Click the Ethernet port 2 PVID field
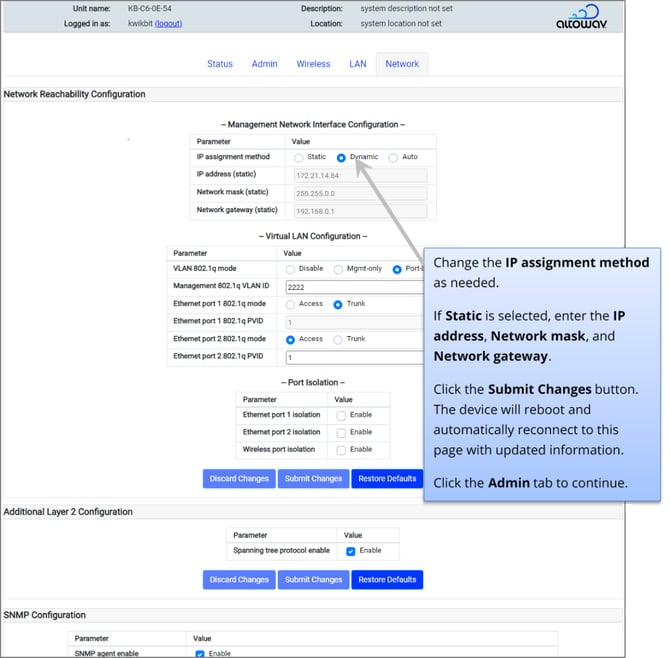This screenshot has width=670, height=658. [x=355, y=357]
